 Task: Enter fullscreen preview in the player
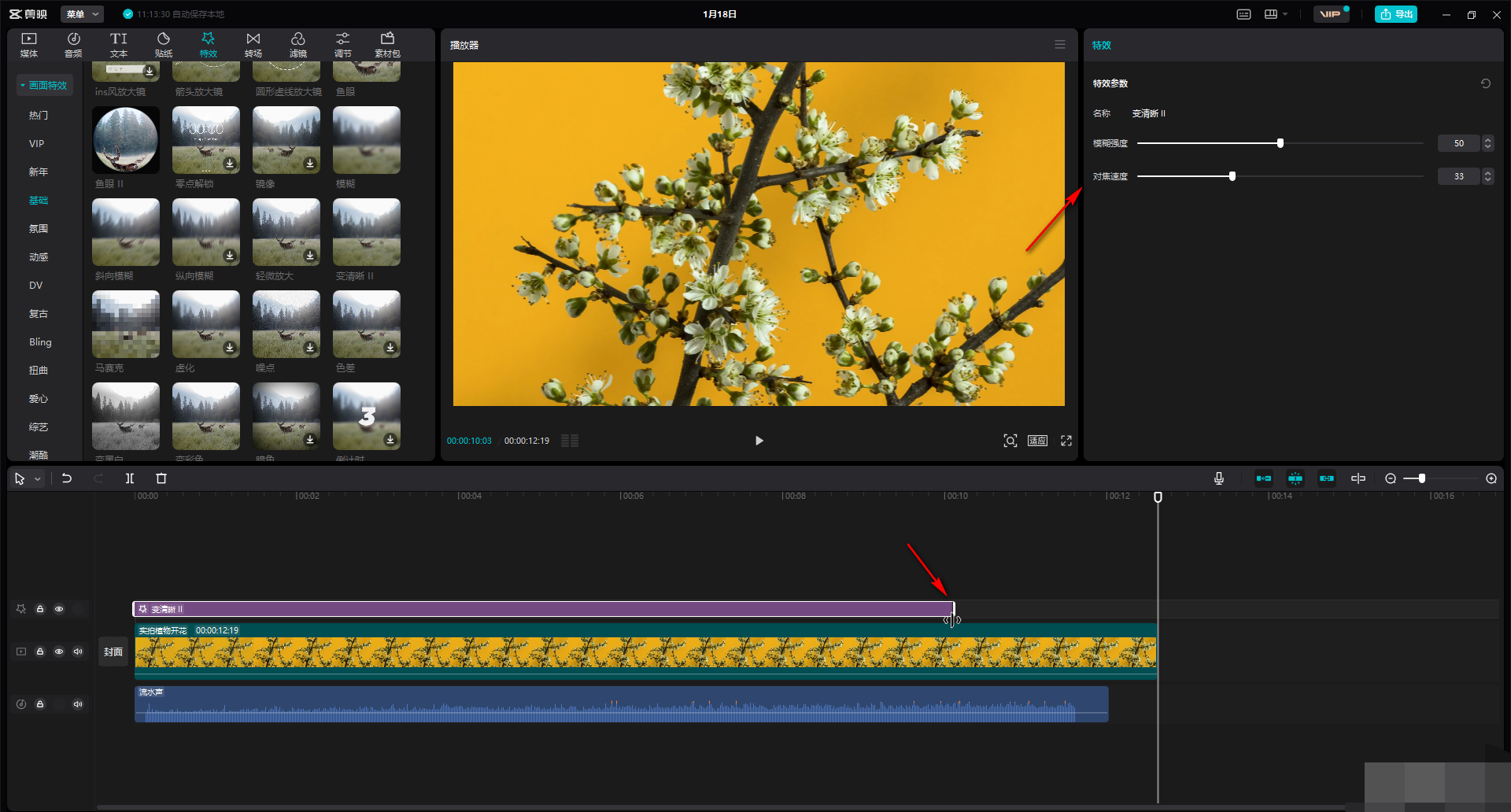(1066, 441)
